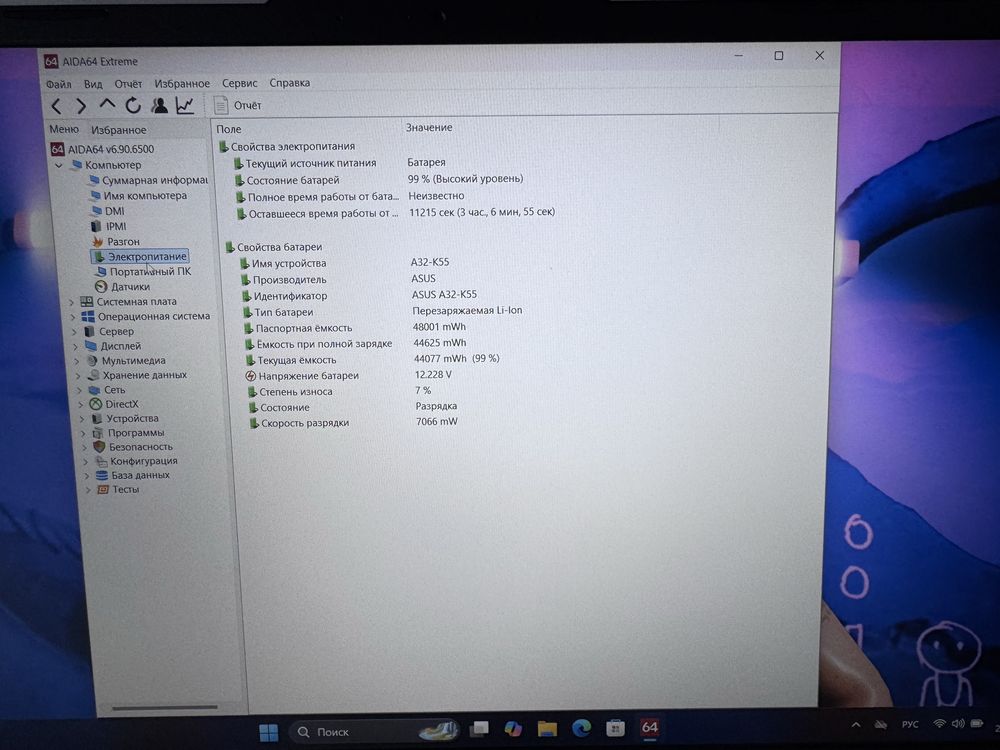Open the Вид menu

pos(93,84)
